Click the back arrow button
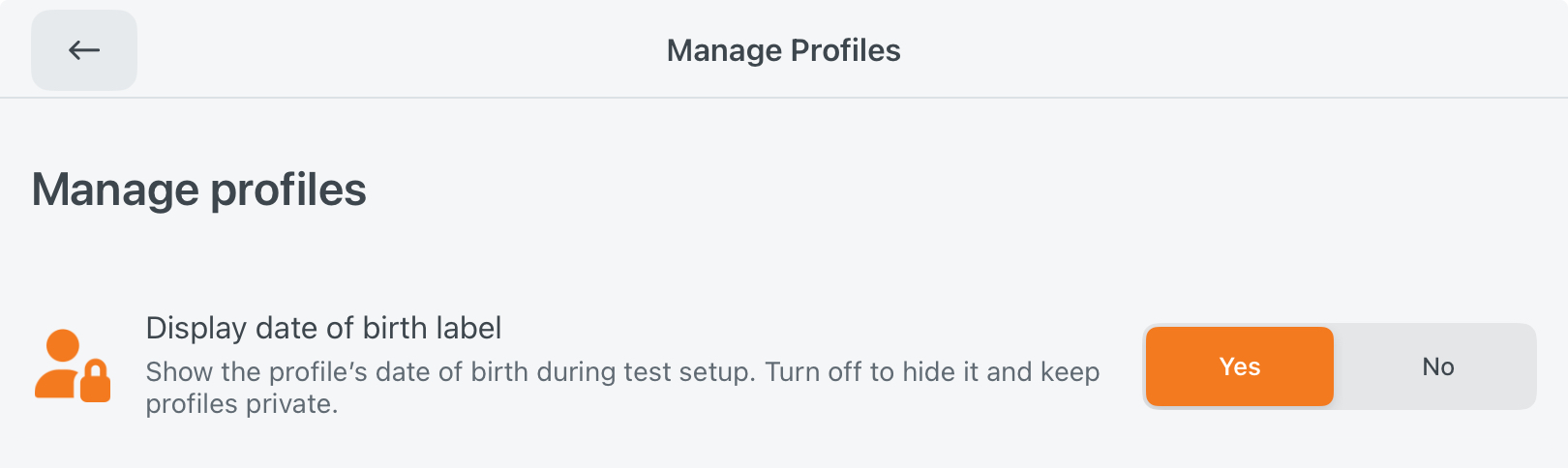This screenshot has height=468, width=1568. (84, 50)
